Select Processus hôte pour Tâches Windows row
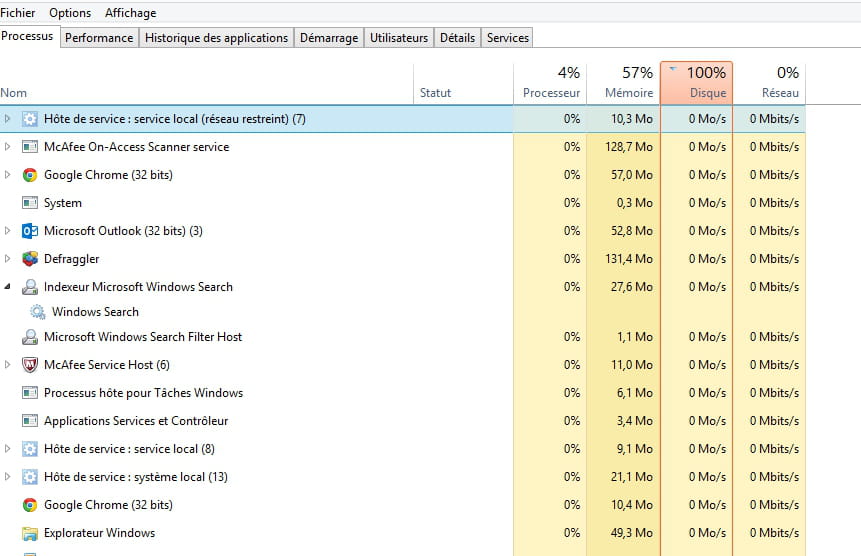 pyautogui.click(x=402, y=392)
